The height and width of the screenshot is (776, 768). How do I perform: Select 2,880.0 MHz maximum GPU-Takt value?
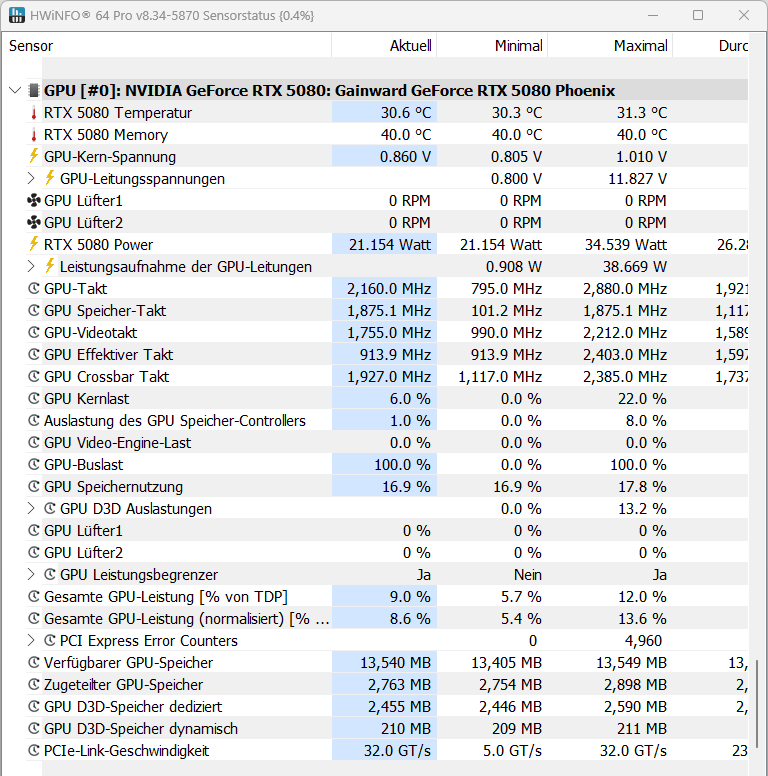click(x=625, y=289)
